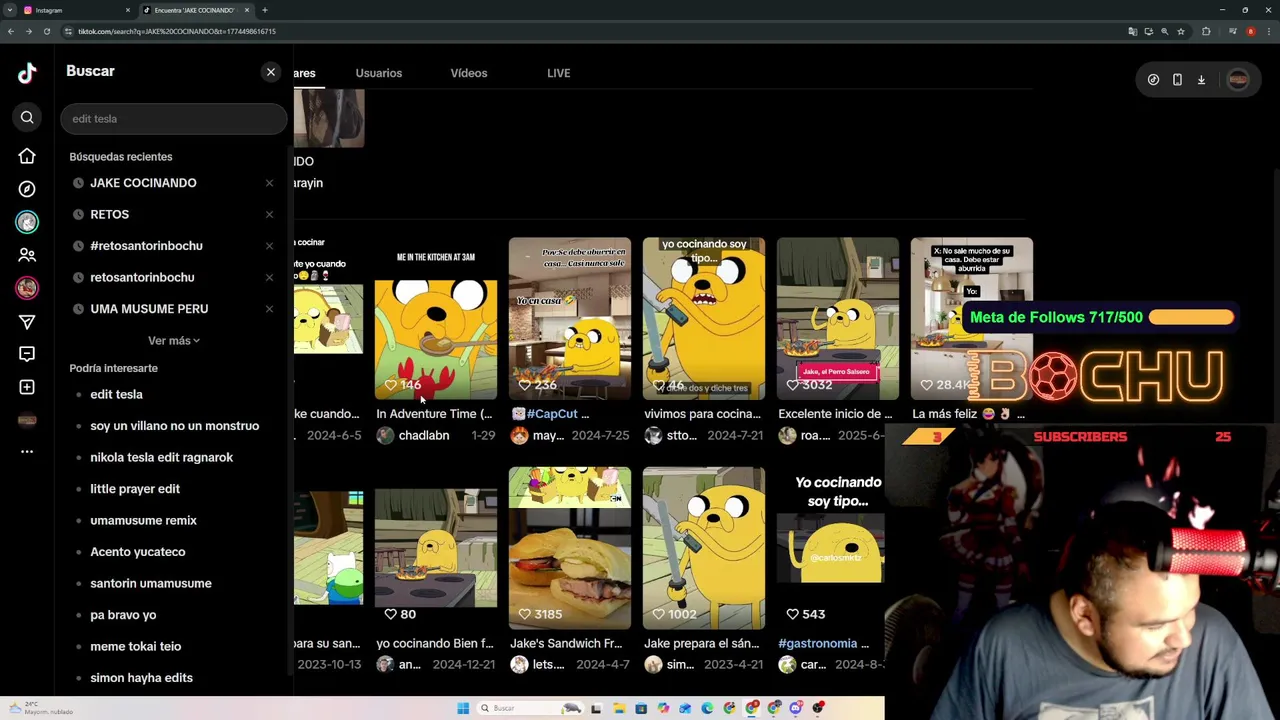This screenshot has height=720, width=1280.
Task: Click the search field showing edit tesla
Action: 174,119
